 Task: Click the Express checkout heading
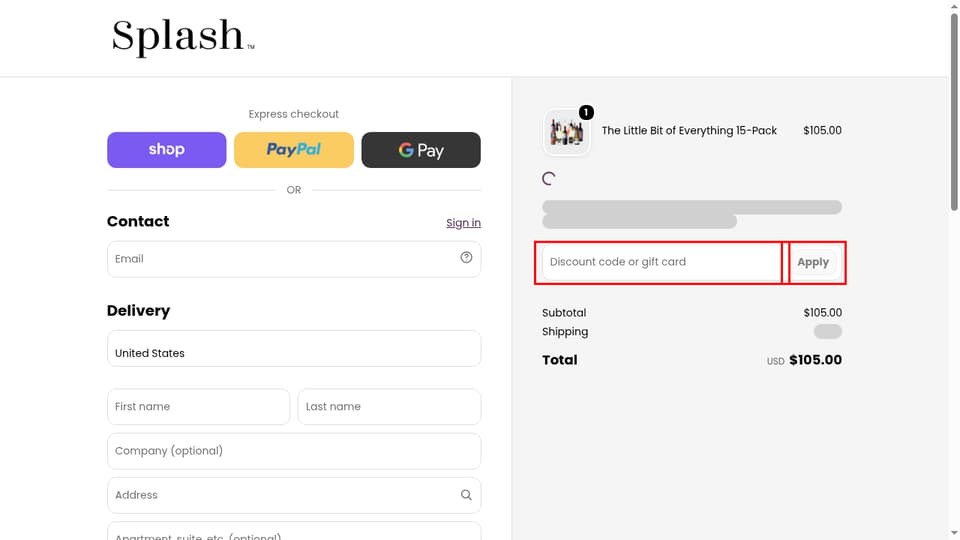294,114
